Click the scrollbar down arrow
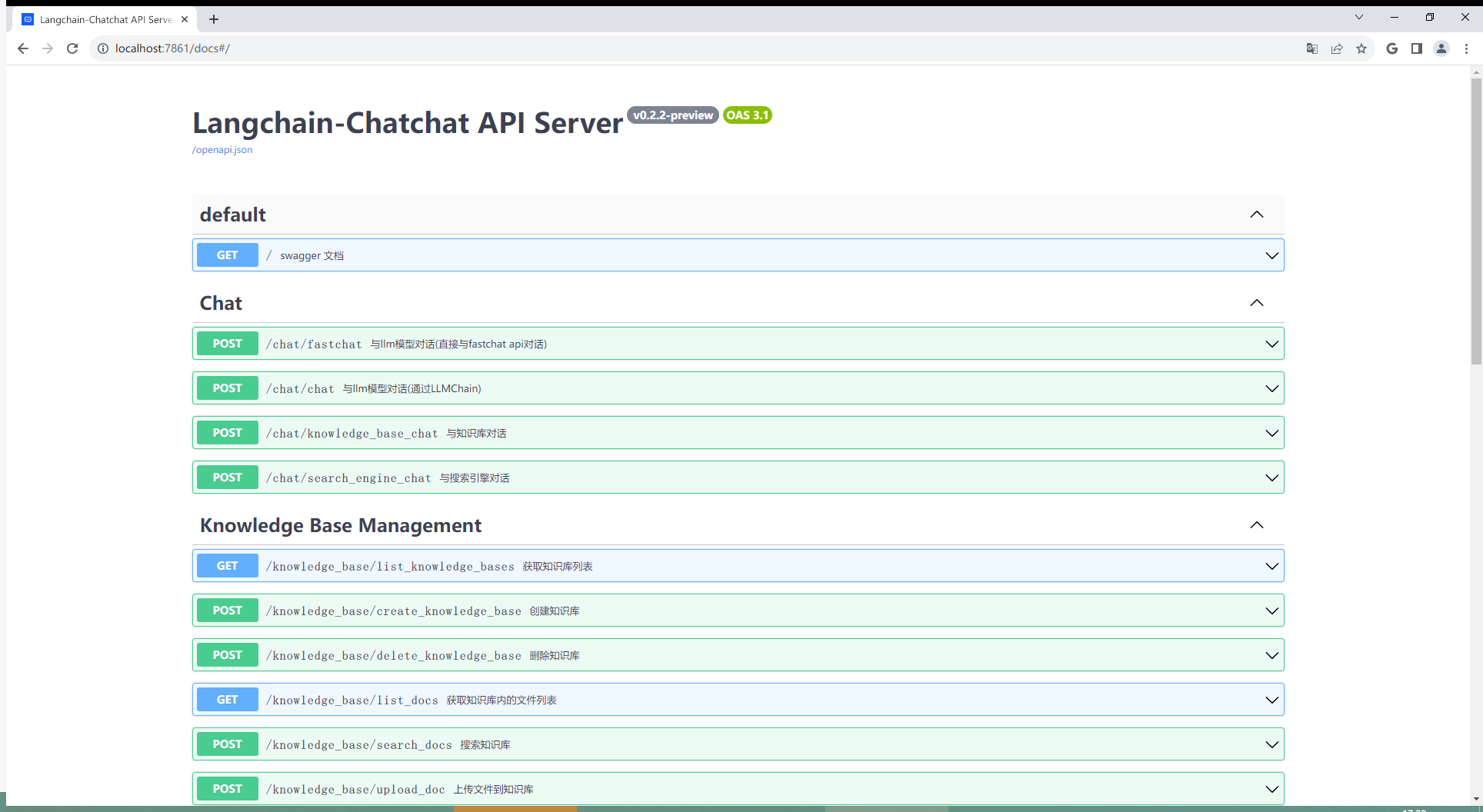Screen dimensions: 1483x812 pyautogui.click(x=1476, y=799)
